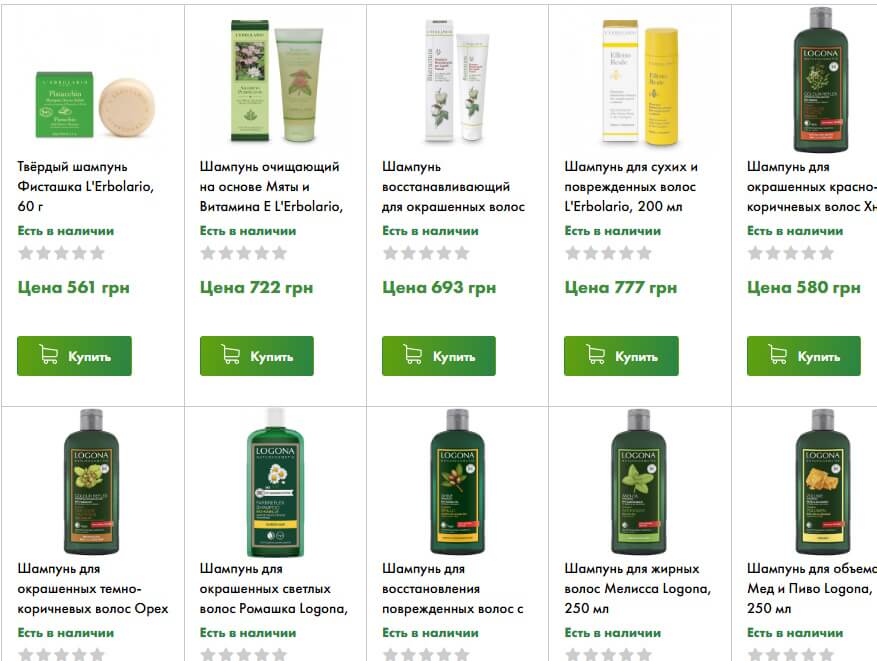The image size is (877, 661).
Task: Click Купить under the 722 грн mint shampoo
Action: click(257, 356)
